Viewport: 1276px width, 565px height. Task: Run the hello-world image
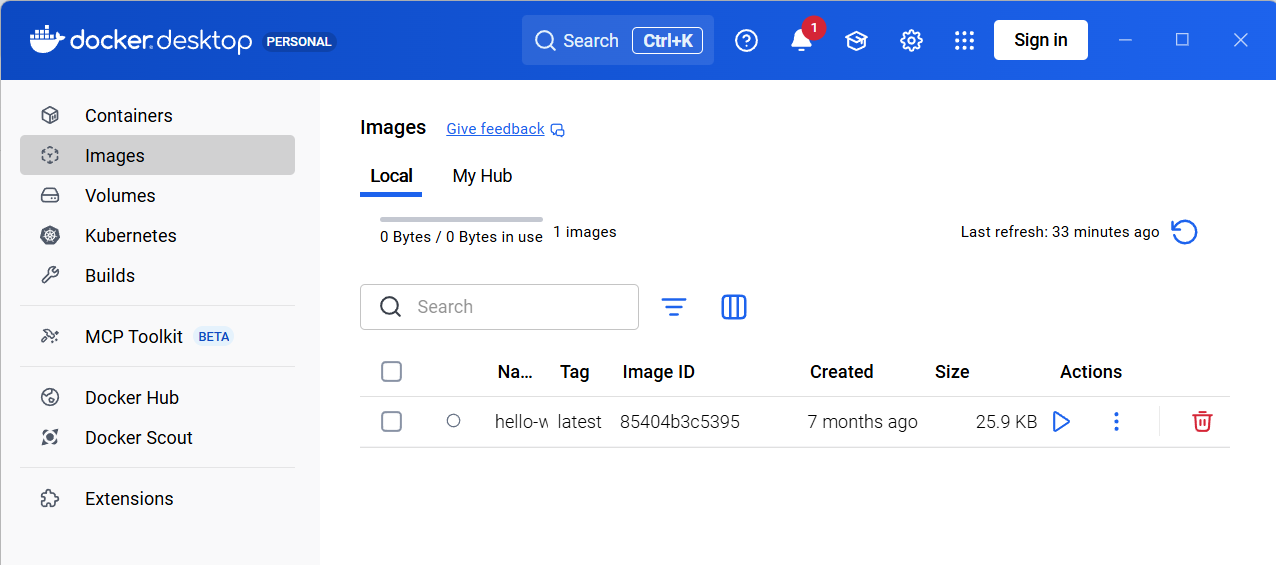(x=1061, y=422)
